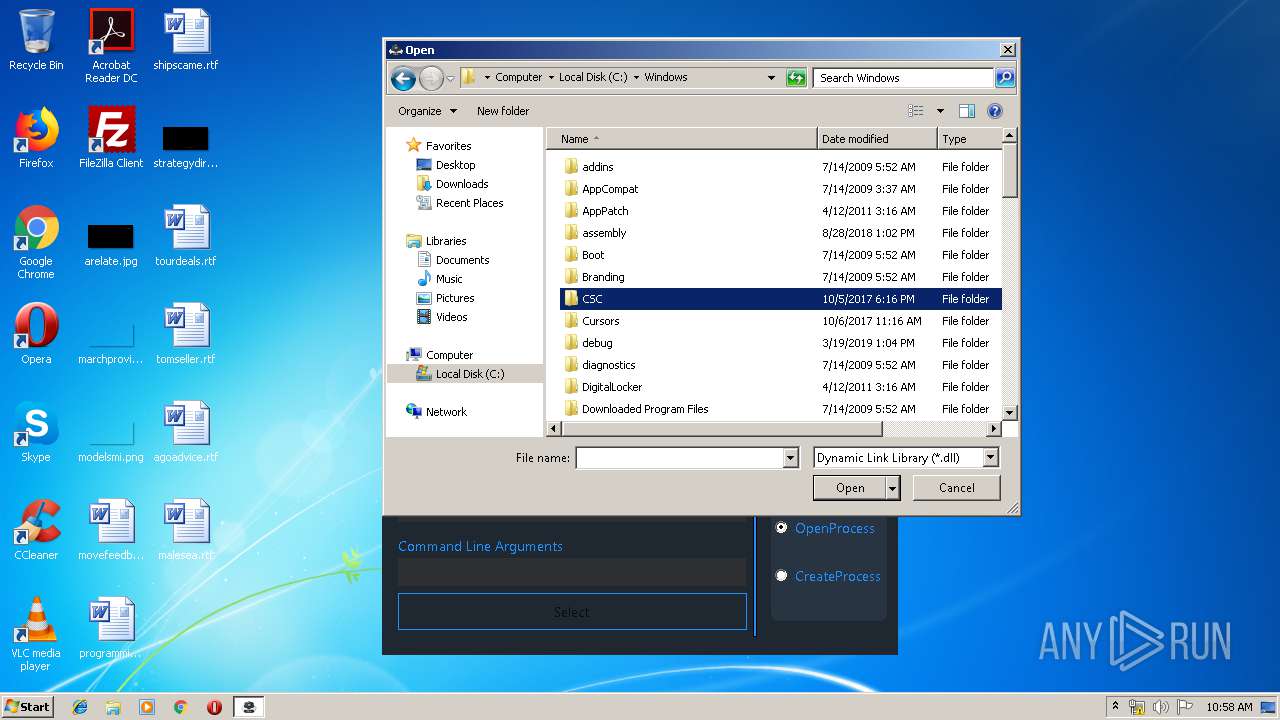This screenshot has height=720, width=1280.
Task: Click the green refresh button beside address bar
Action: [x=796, y=78]
